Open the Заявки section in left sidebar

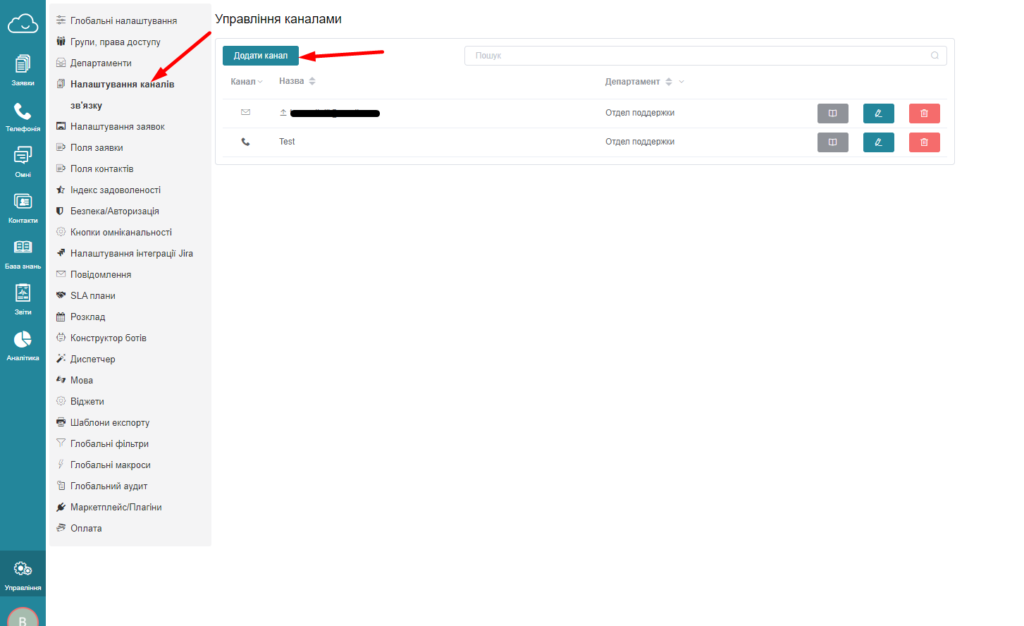click(22, 68)
